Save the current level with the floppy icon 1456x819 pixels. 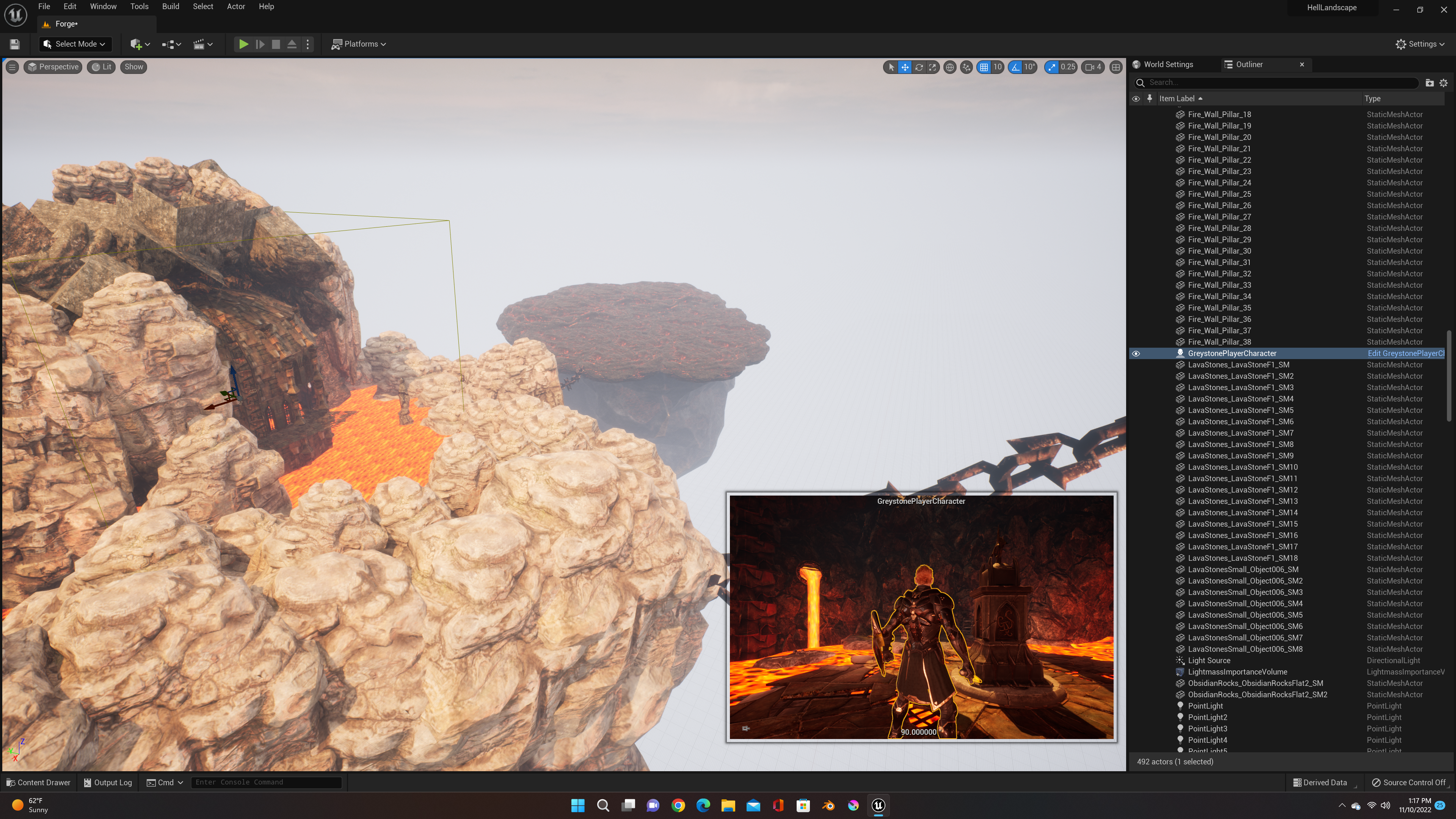[15, 44]
